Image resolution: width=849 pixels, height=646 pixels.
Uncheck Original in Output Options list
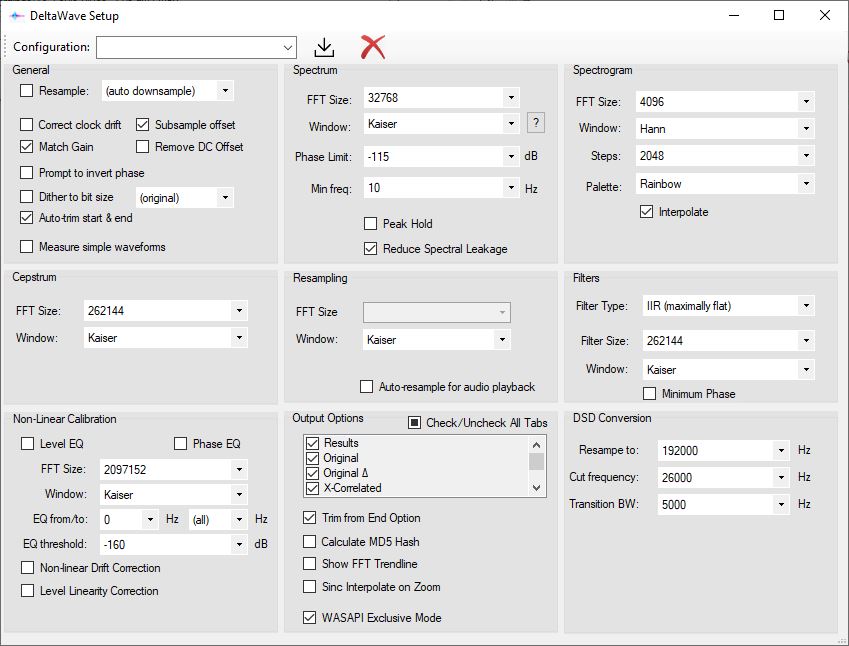click(x=312, y=458)
